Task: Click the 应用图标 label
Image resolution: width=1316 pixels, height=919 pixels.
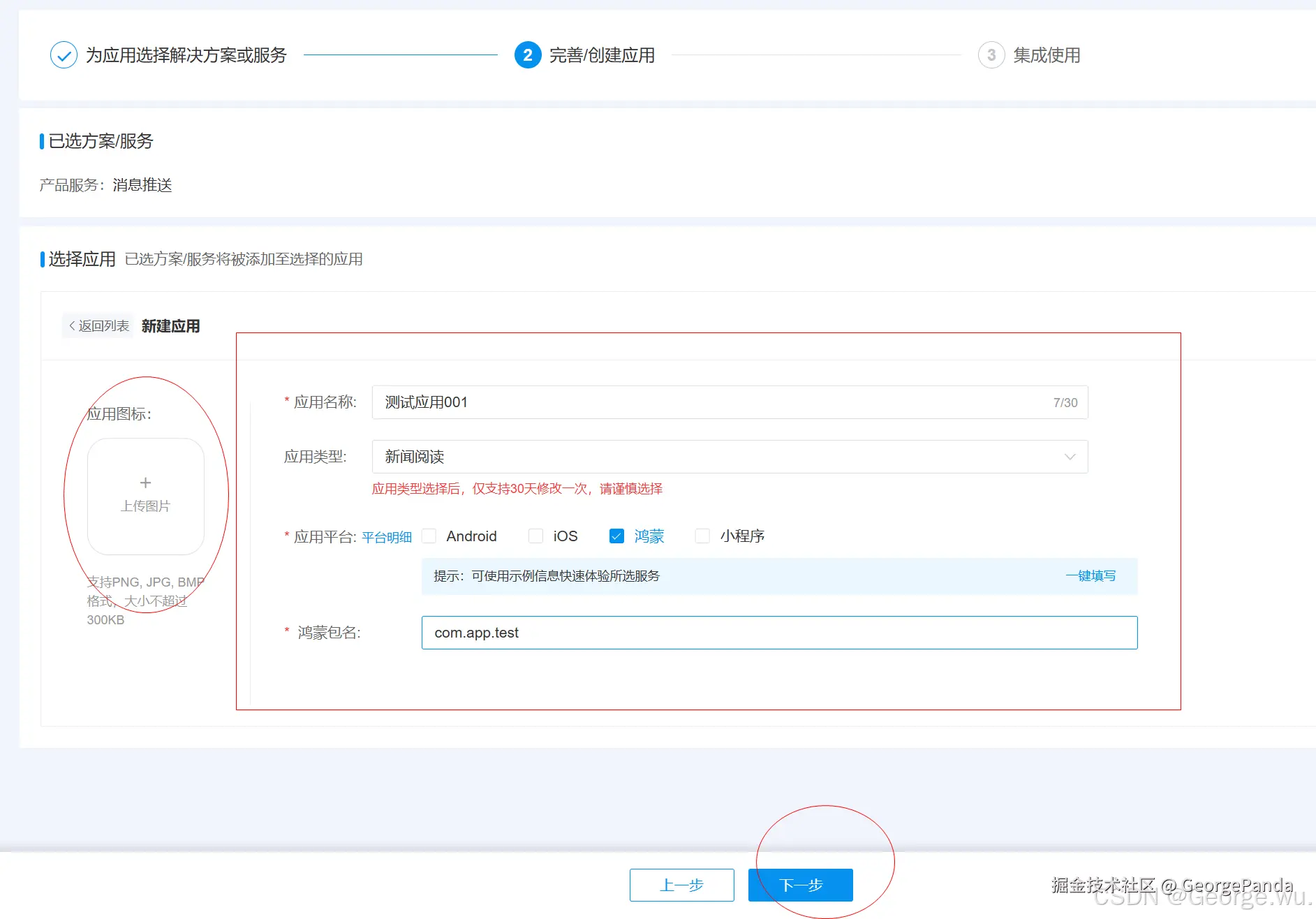Action: pyautogui.click(x=119, y=414)
